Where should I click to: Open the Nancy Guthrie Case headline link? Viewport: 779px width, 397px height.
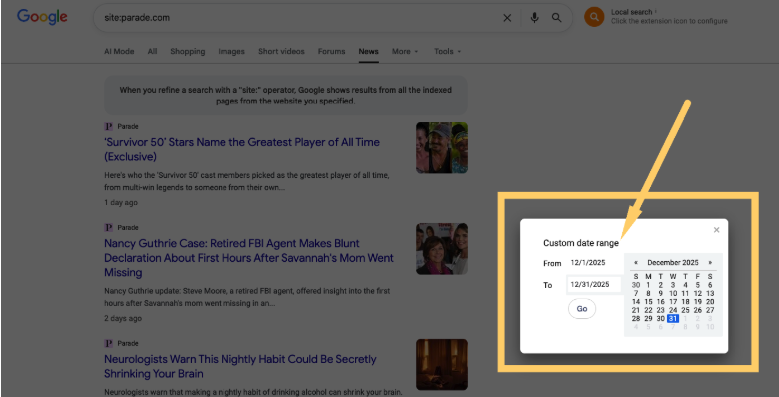point(248,258)
